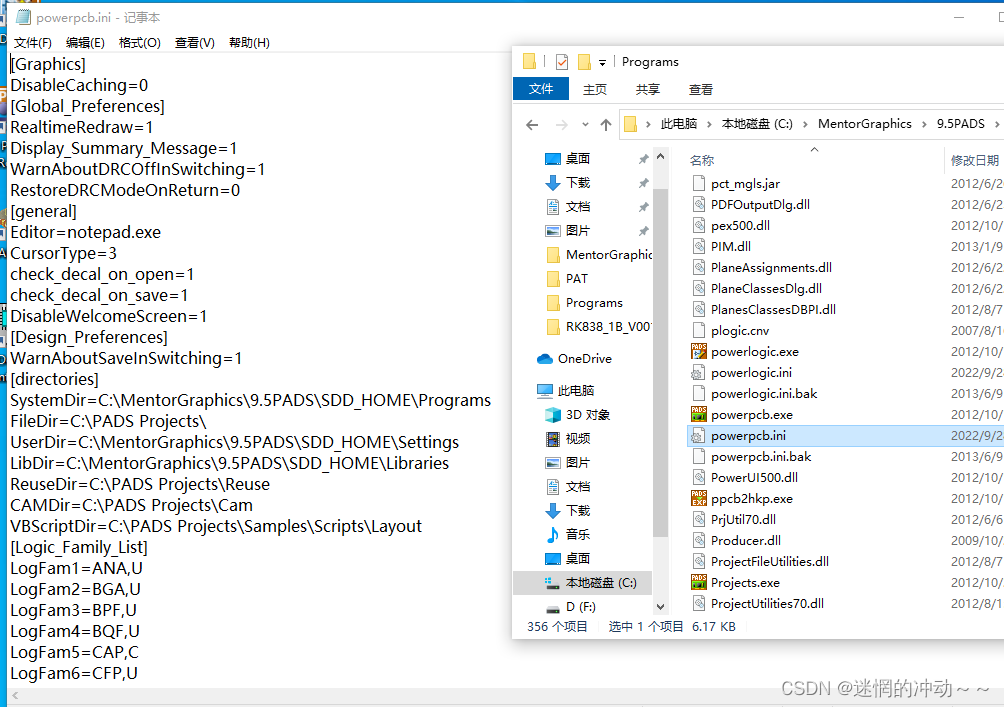Screen dimensions: 1004x707
Task: Expand chevron after 此电脑 in address bar
Action: pos(709,124)
